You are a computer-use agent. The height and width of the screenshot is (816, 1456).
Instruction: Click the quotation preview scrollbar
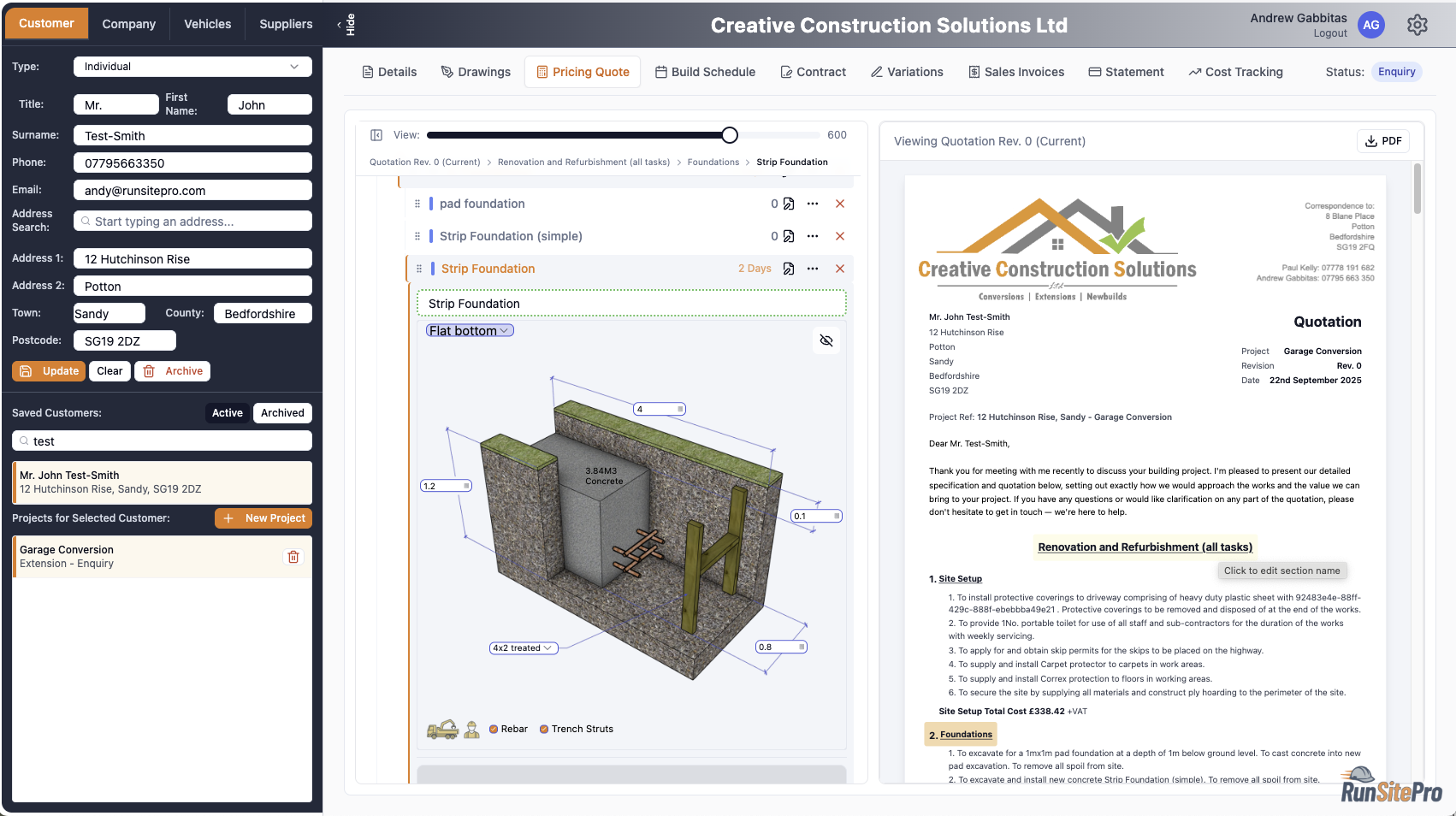click(1418, 189)
